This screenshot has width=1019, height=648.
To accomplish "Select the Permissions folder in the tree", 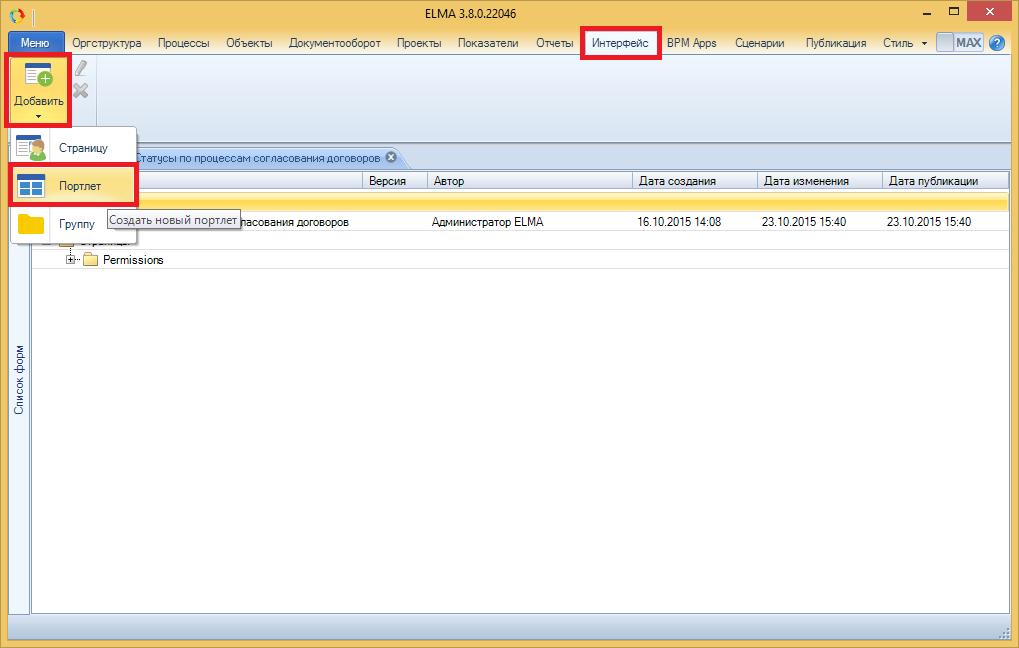I will (x=132, y=260).
